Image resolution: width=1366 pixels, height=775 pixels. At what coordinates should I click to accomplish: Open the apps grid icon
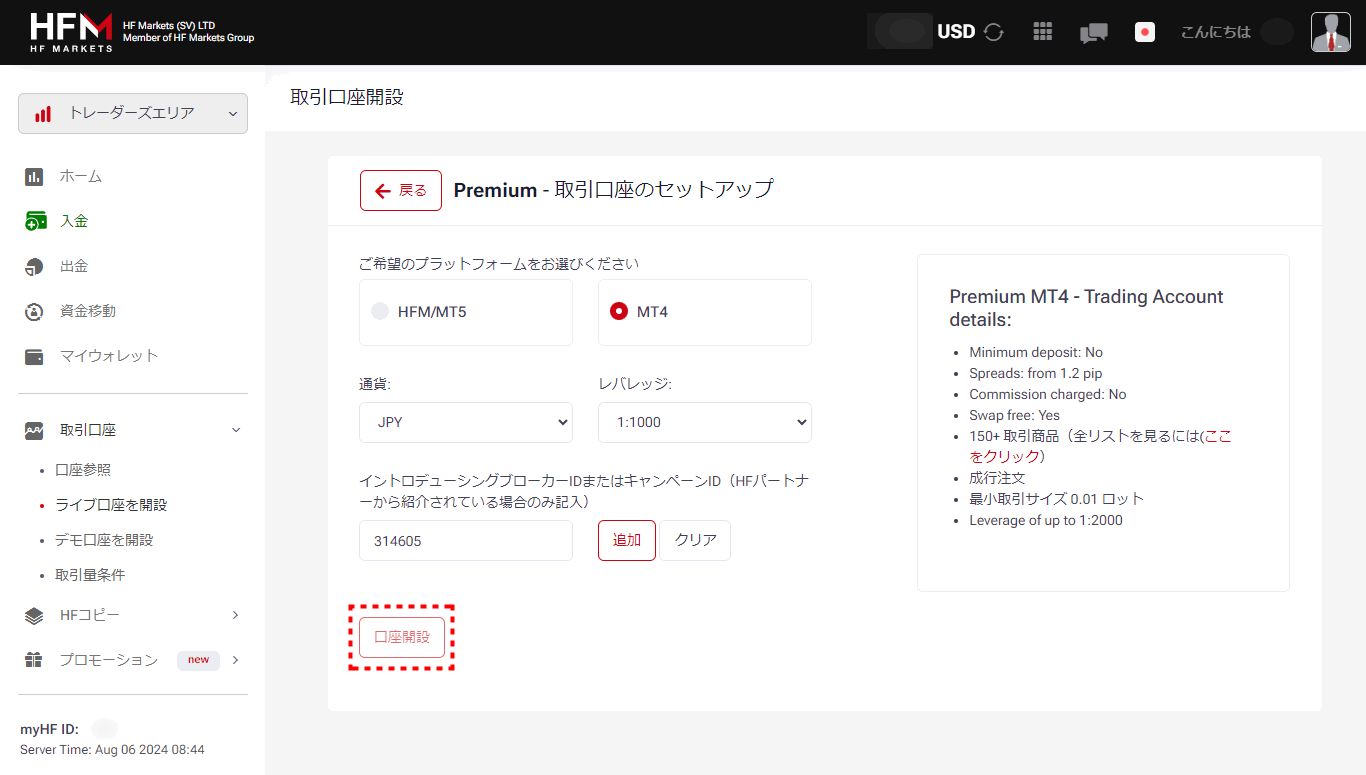pyautogui.click(x=1043, y=32)
